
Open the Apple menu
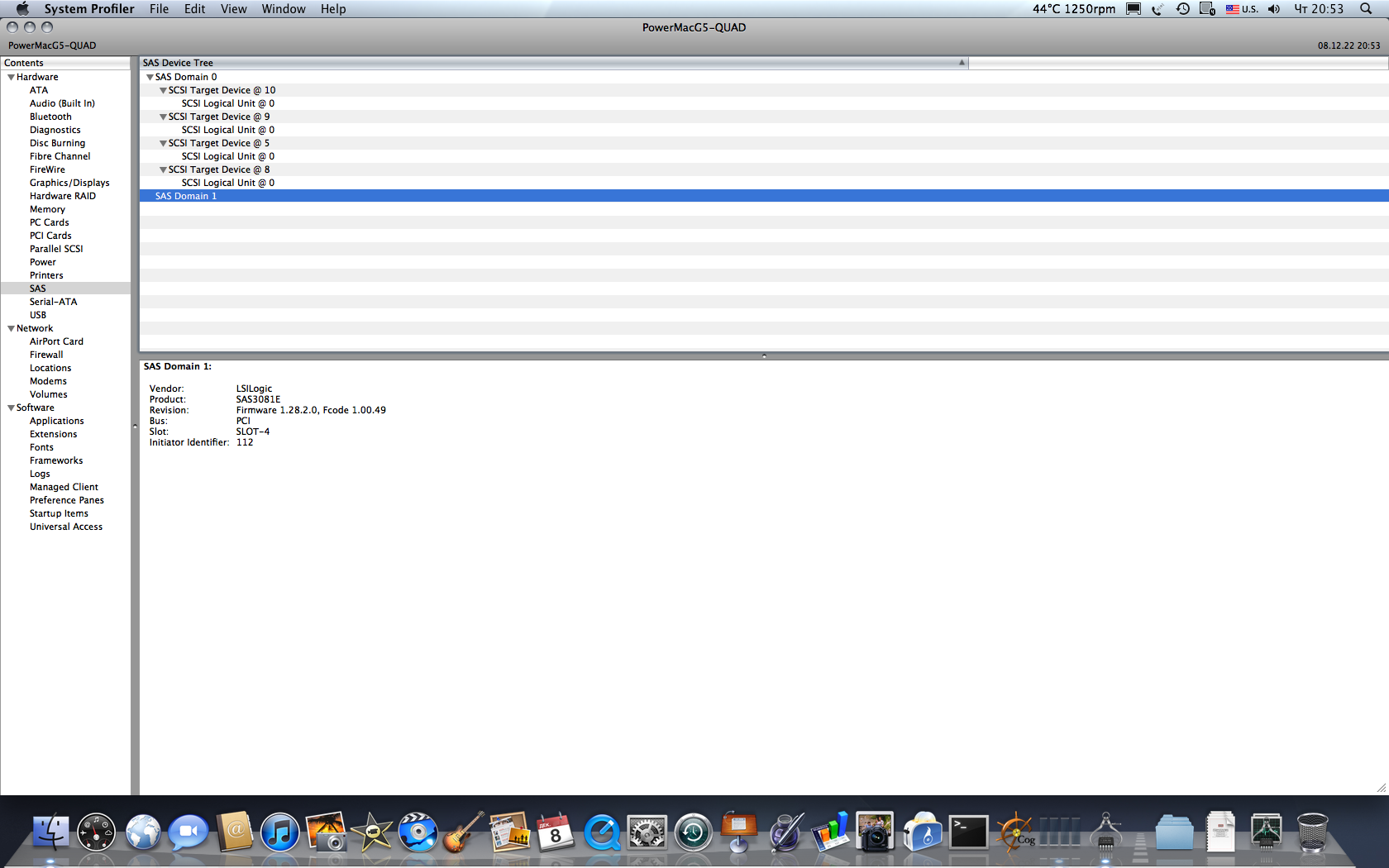22,9
